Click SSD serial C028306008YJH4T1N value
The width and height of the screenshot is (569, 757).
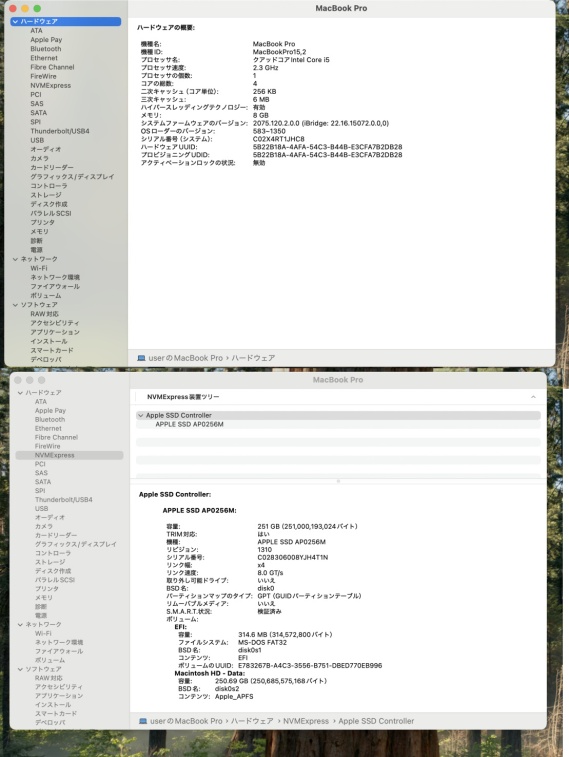[293, 558]
